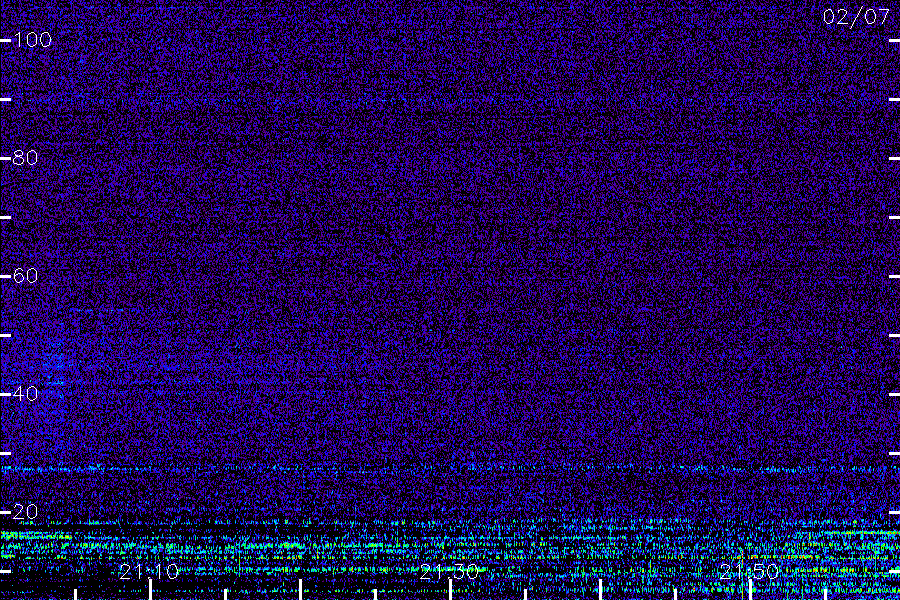Click the 21:50 time label
The width and height of the screenshot is (900, 600).
click(x=750, y=571)
